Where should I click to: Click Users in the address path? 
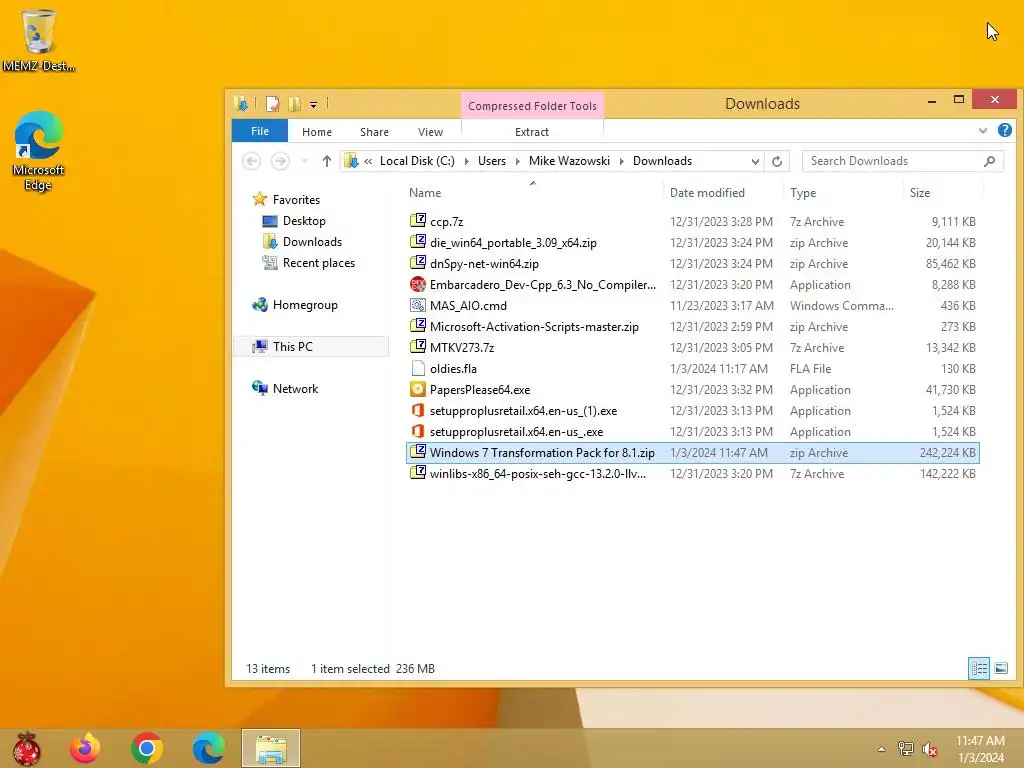click(x=492, y=161)
